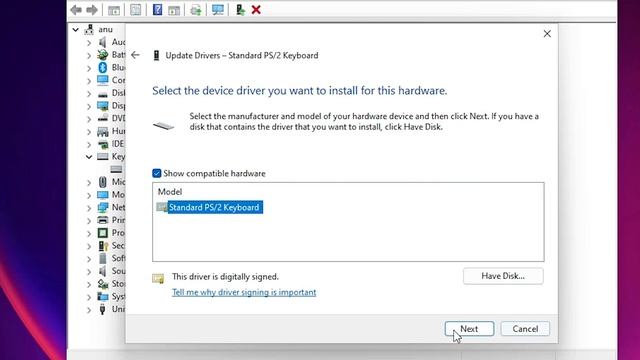This screenshot has width=640, height=360.
Task: Click the blue Help question mark icon
Action: (x=157, y=9)
